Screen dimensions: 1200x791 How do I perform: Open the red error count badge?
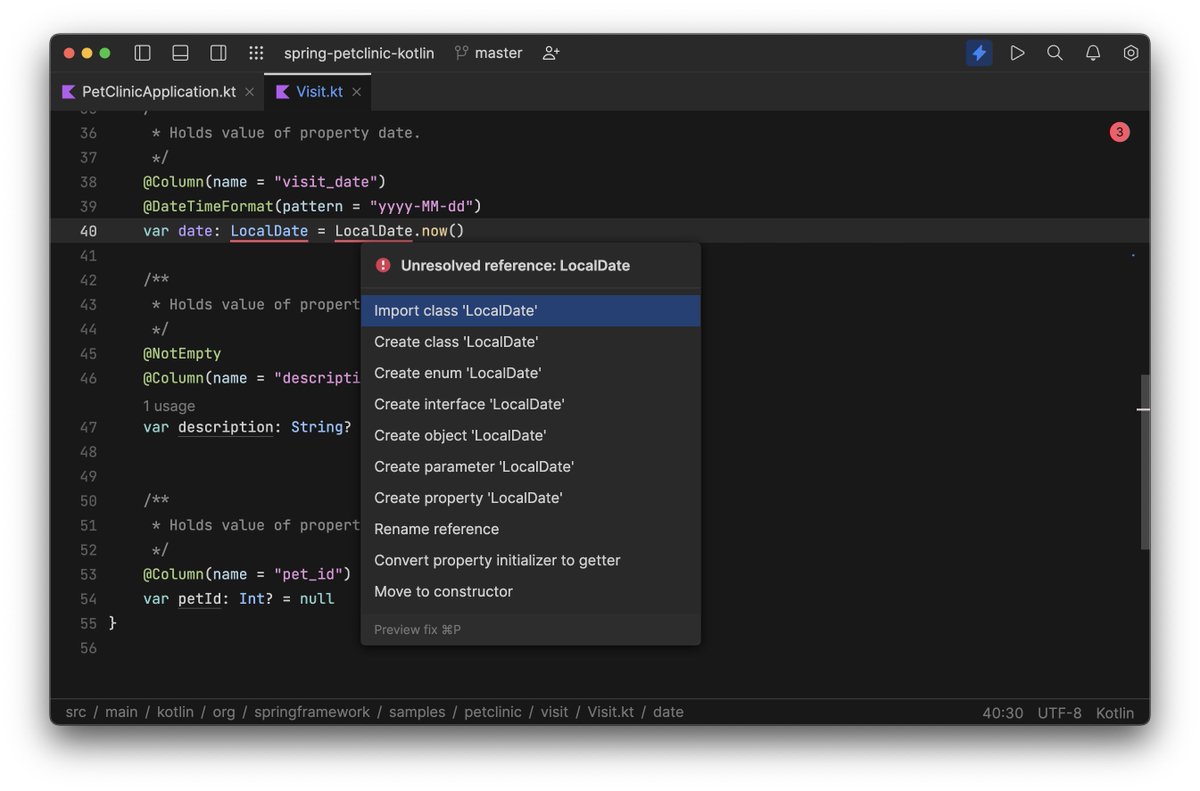click(x=1119, y=131)
